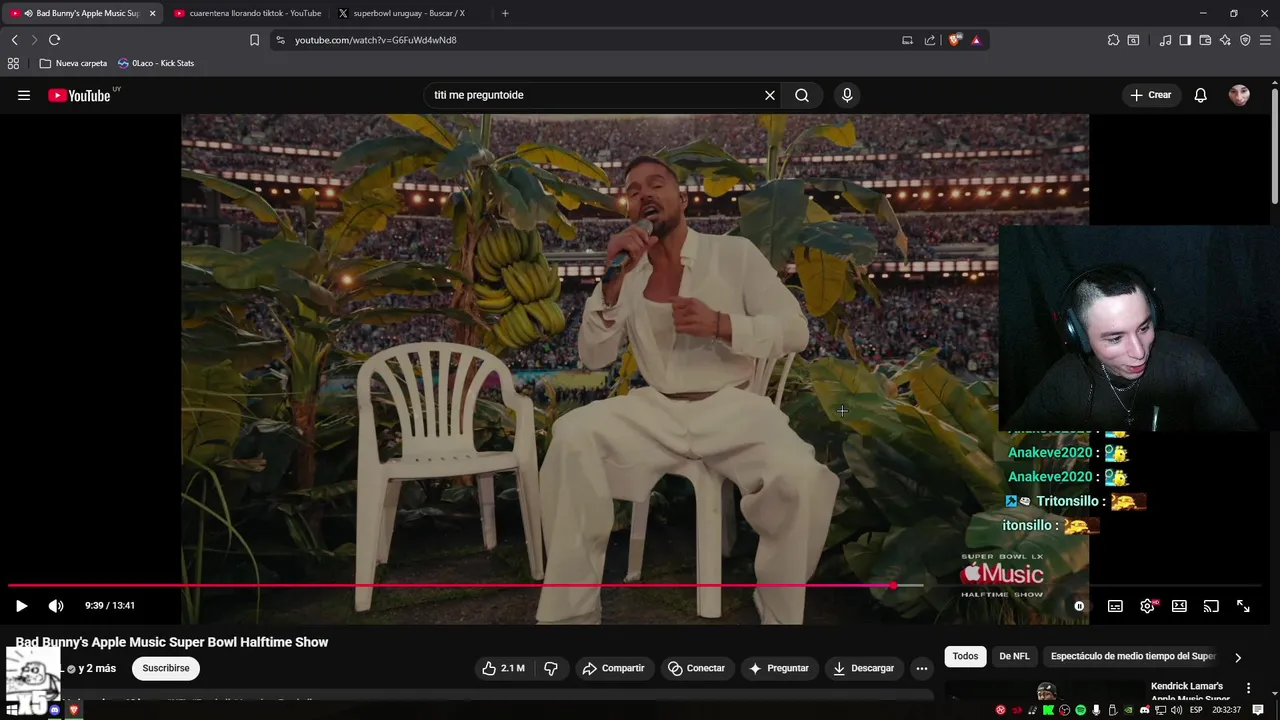Bookmark this page icon
This screenshot has width=1280, height=720.
tap(254, 40)
